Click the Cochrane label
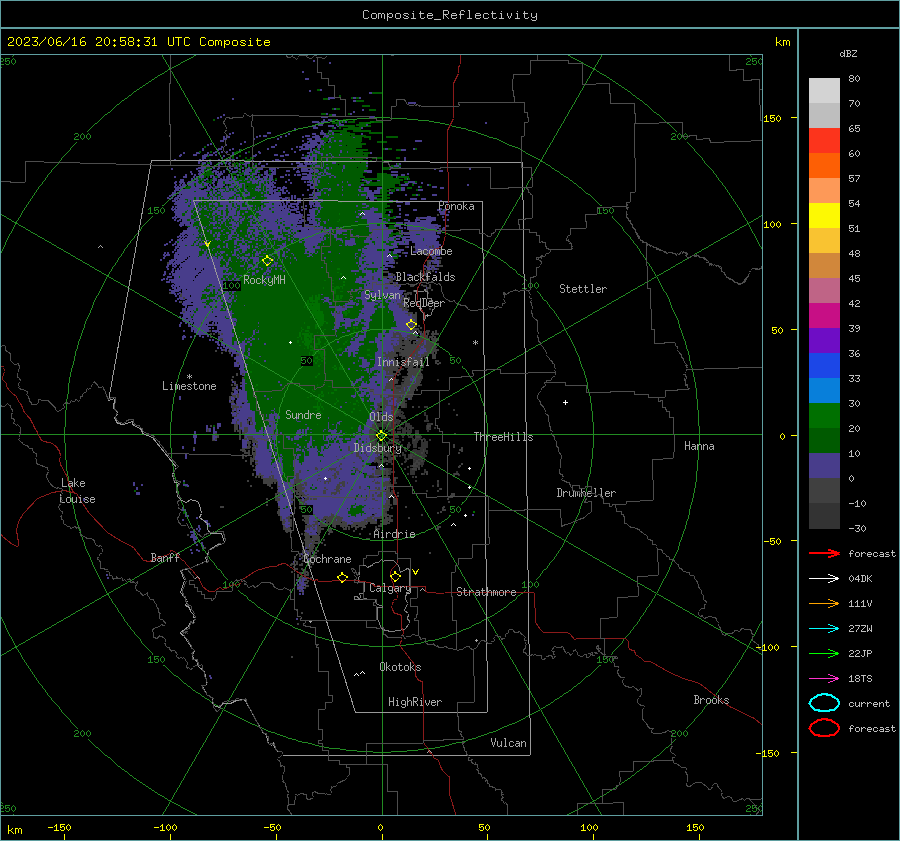900x841 pixels. coord(327,559)
